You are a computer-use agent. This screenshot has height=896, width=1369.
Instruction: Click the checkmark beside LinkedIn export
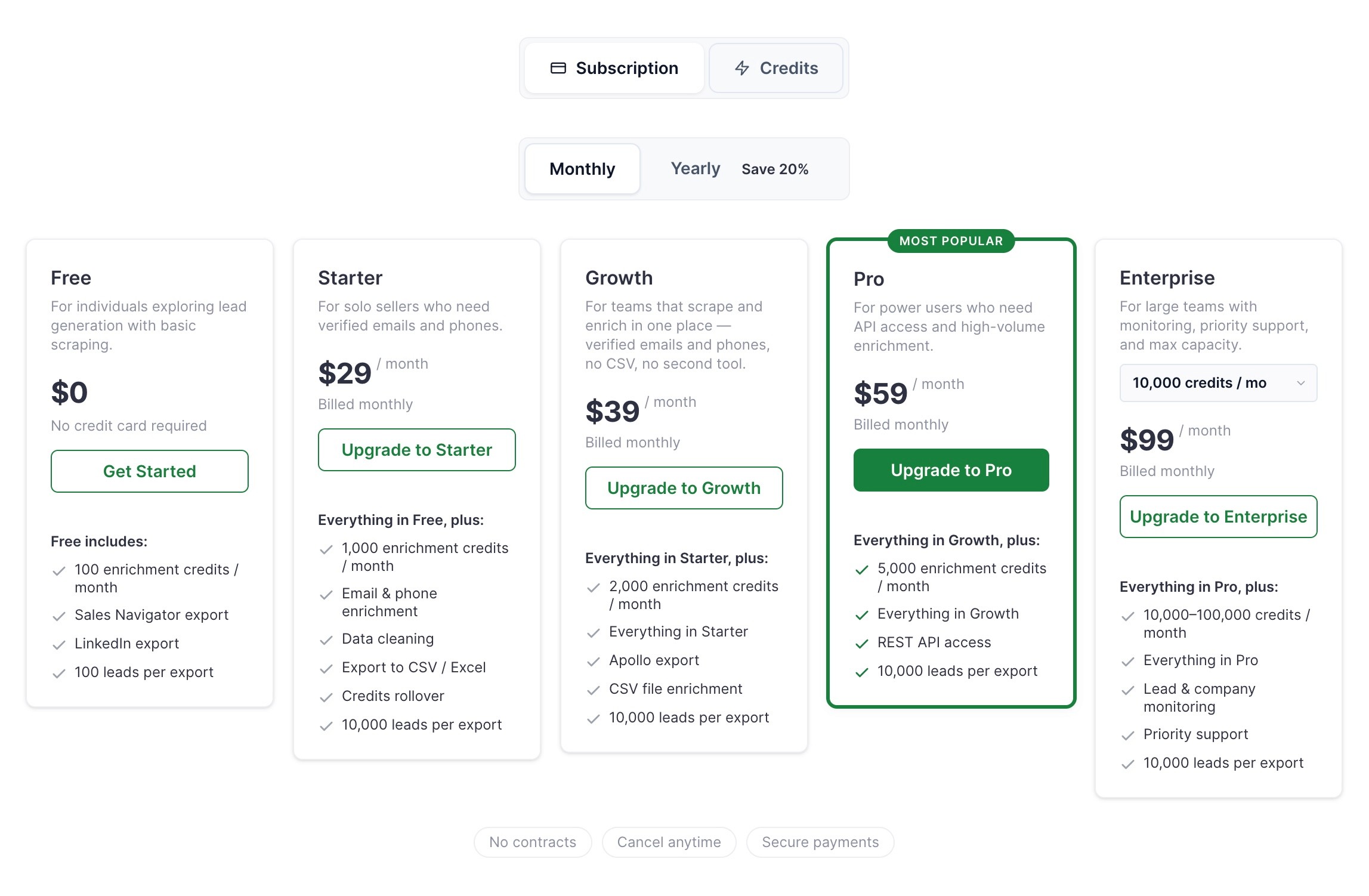pos(59,645)
